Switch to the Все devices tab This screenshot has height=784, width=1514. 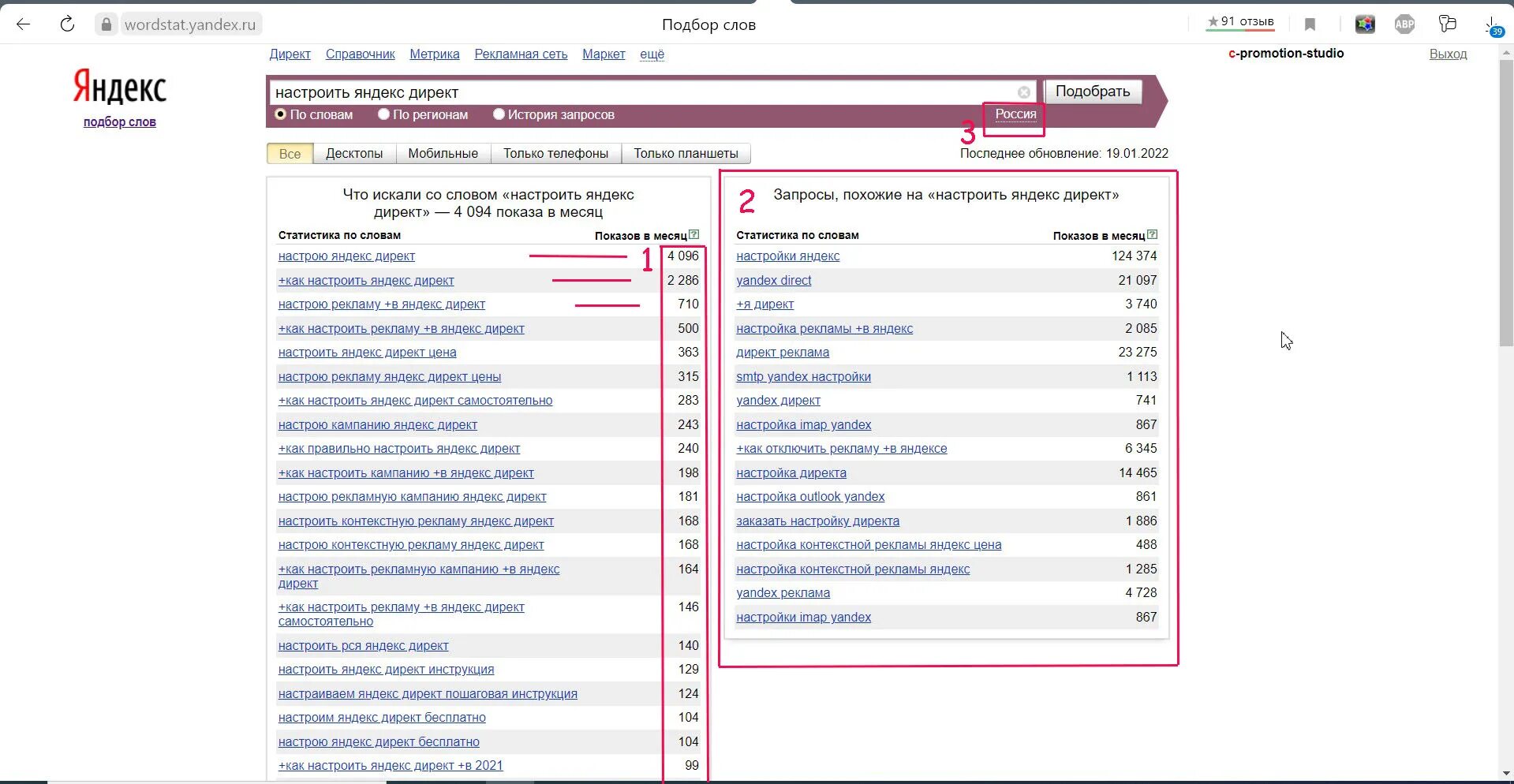290,154
